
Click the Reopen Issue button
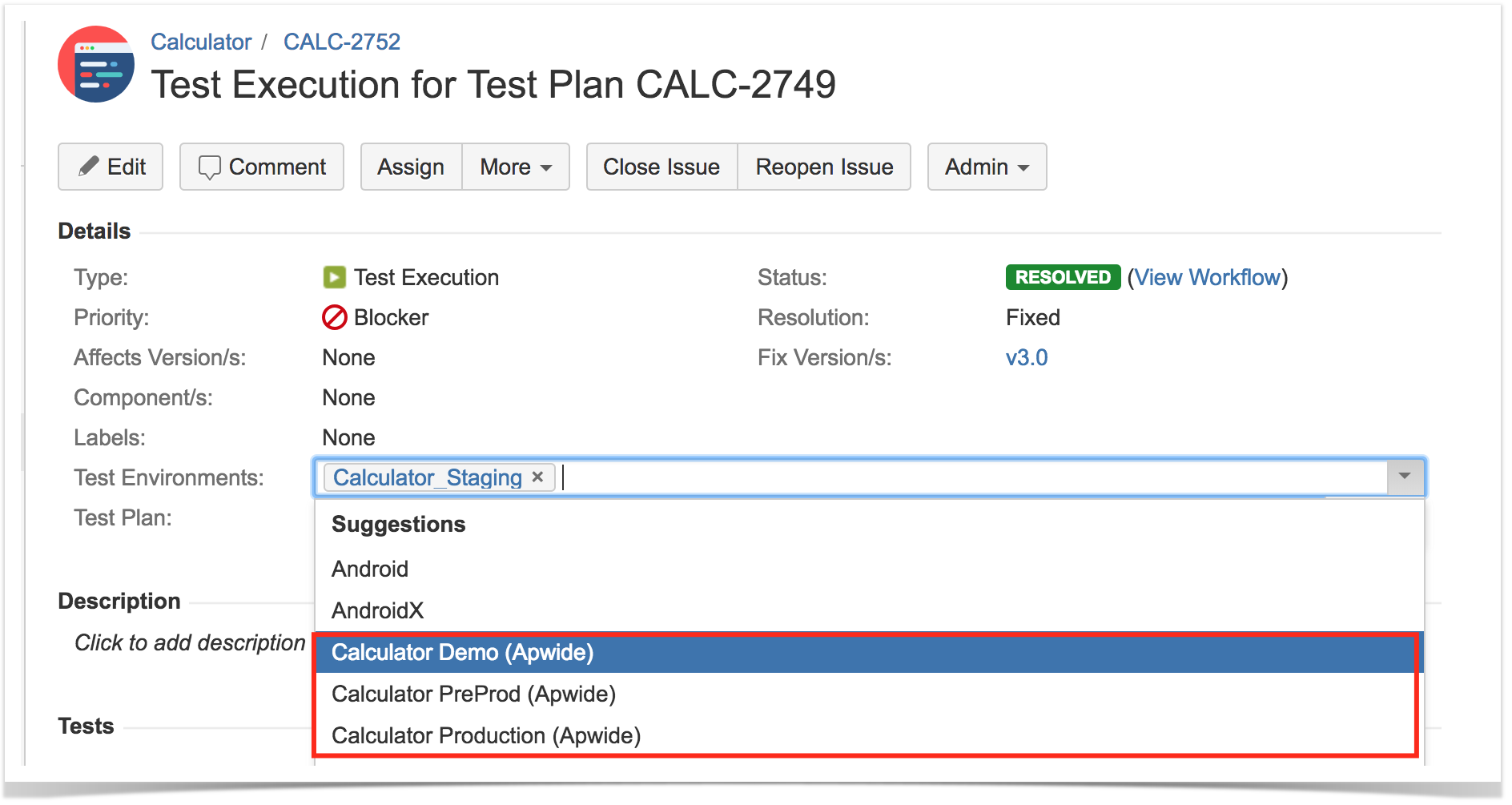click(824, 167)
